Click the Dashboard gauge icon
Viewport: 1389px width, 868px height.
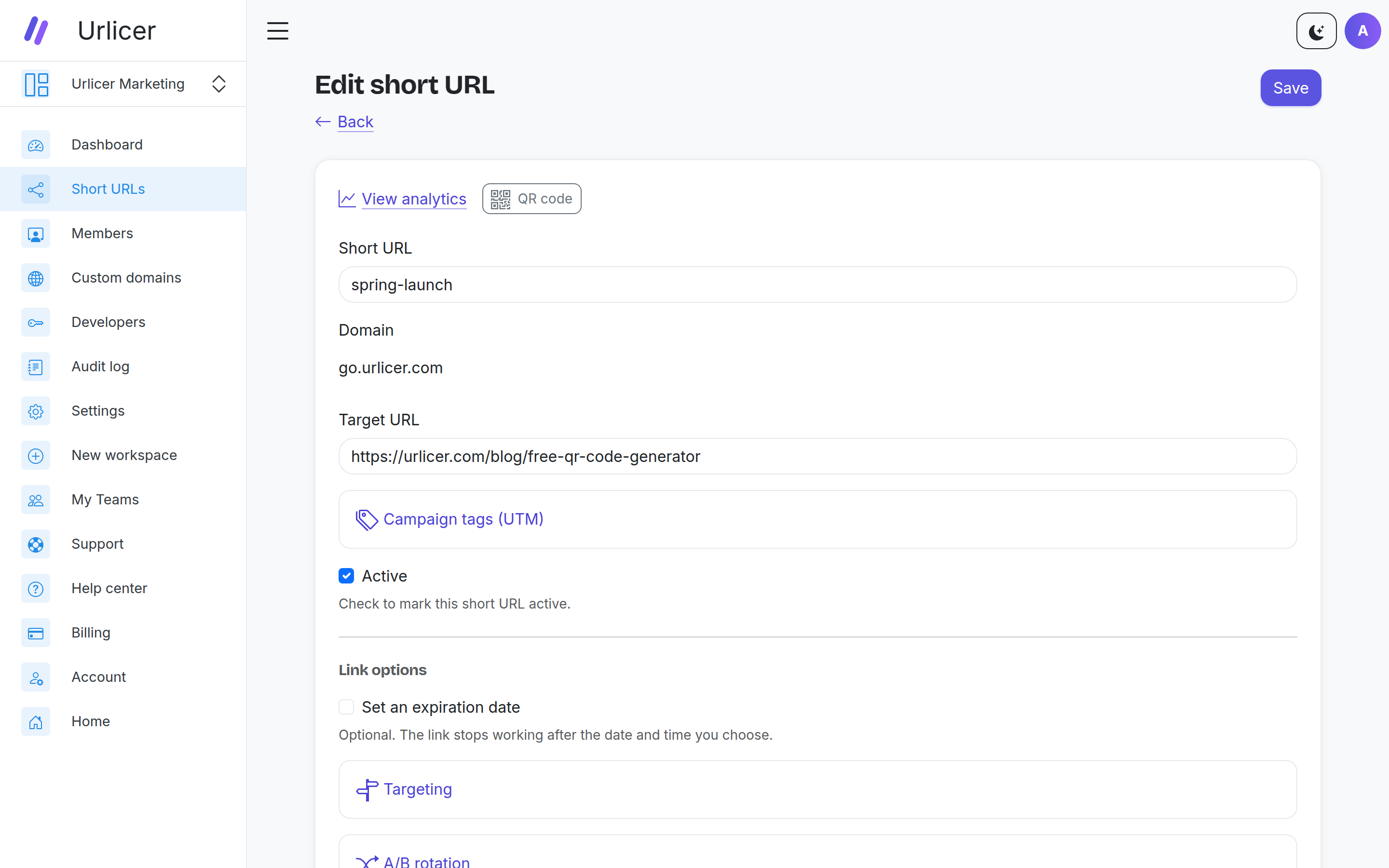[36, 145]
